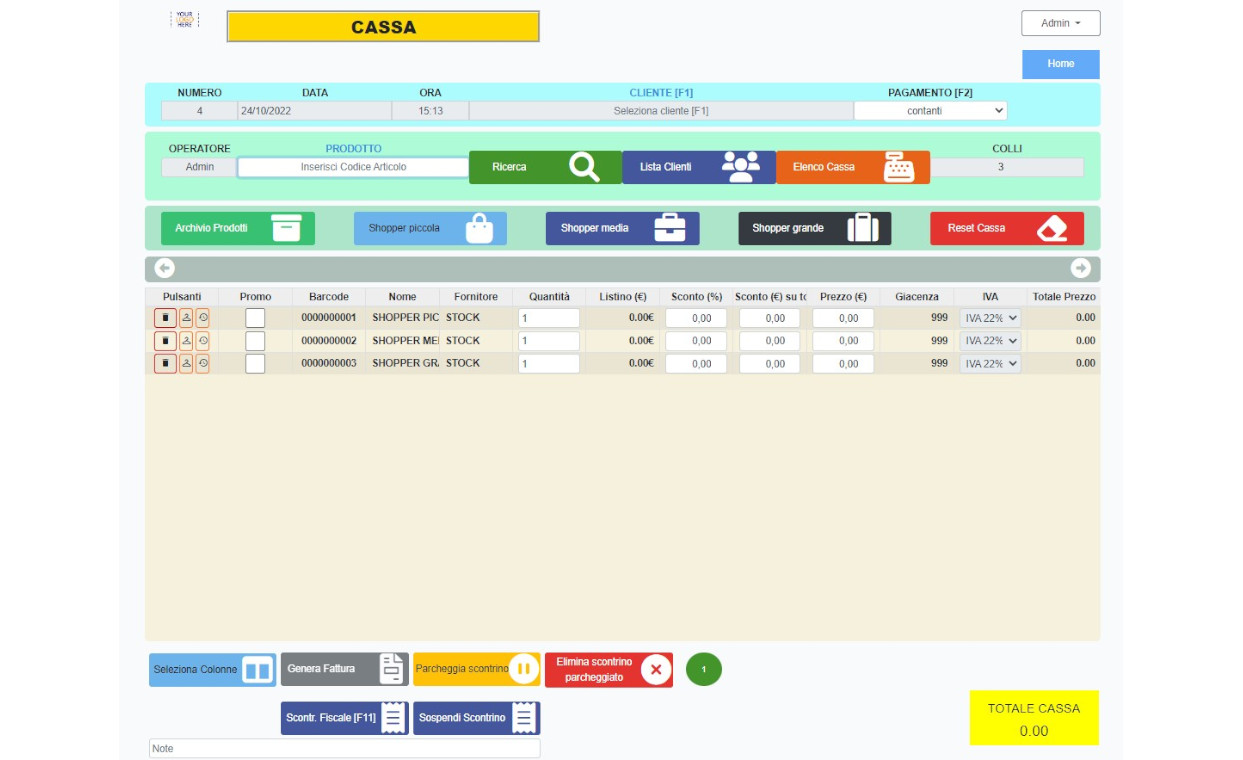The height and width of the screenshot is (760, 1243).
Task: Tick the Promo checkbox for SHOPPER PIC row
Action: pyautogui.click(x=255, y=318)
